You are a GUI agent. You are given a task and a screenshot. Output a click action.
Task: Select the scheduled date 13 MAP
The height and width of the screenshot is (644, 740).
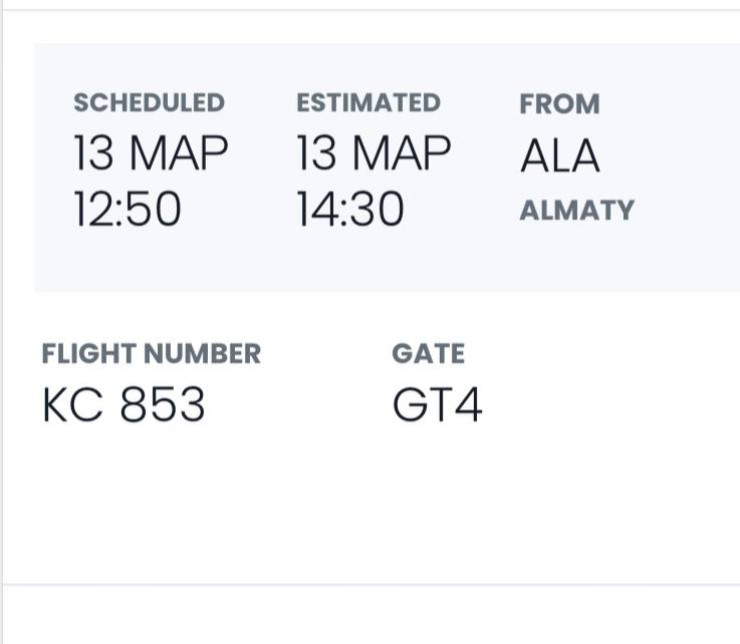click(x=151, y=155)
